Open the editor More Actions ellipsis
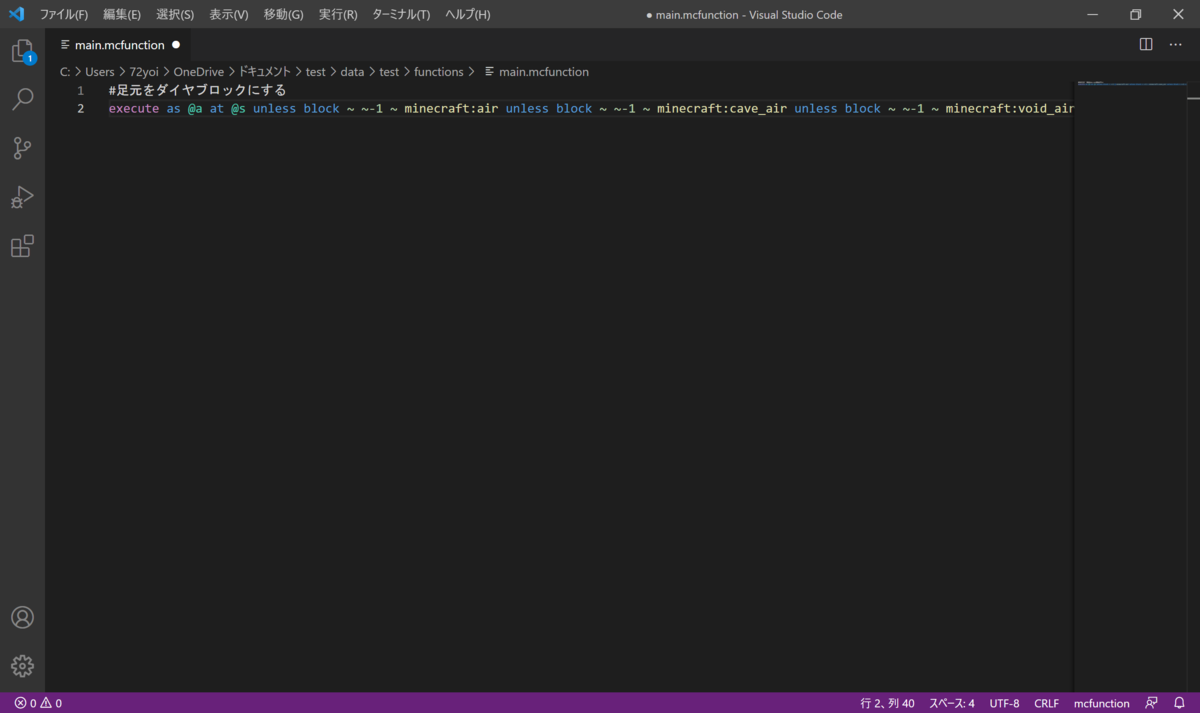The height and width of the screenshot is (713, 1200). click(1176, 44)
